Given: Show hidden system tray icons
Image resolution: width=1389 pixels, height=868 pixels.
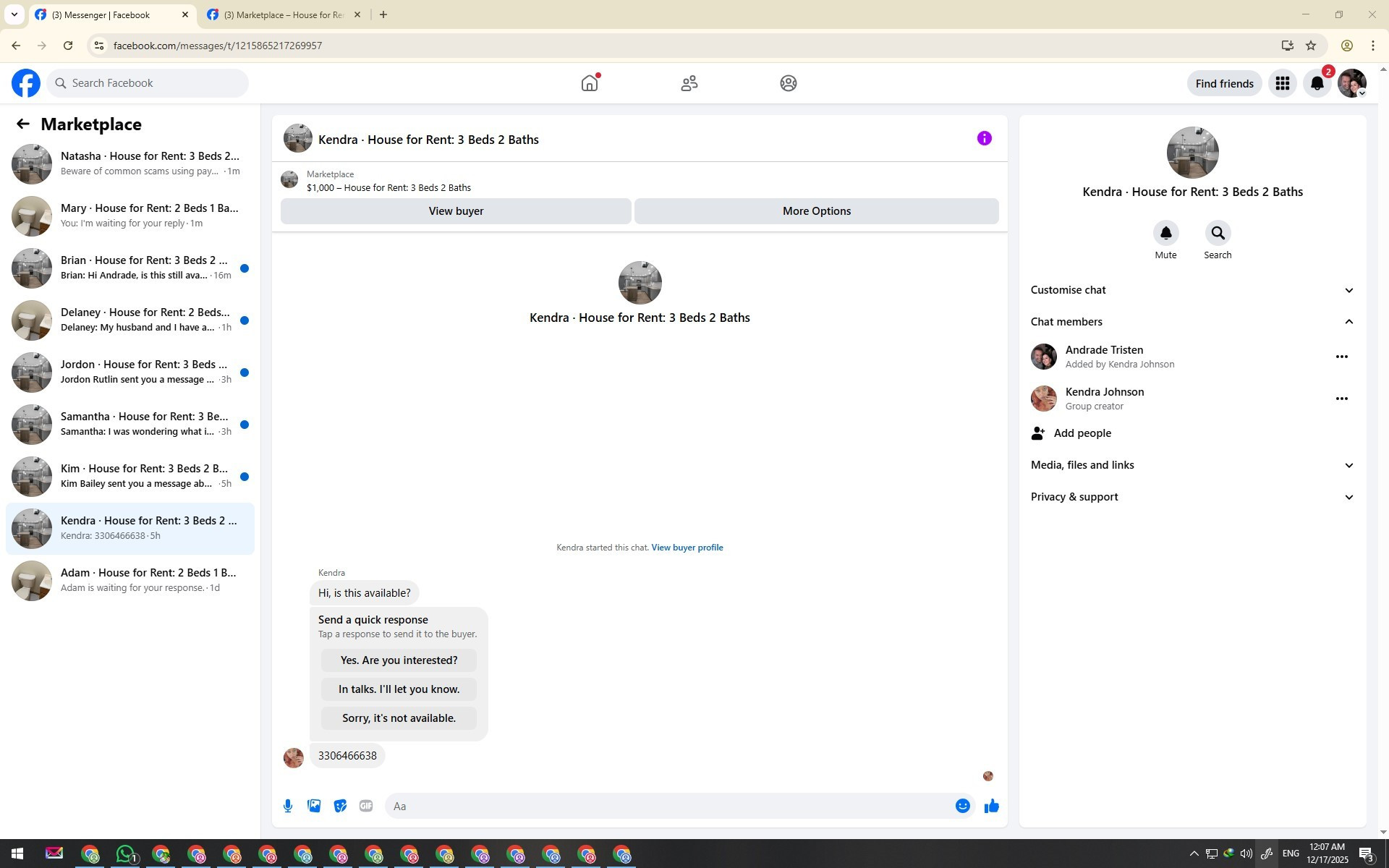Looking at the screenshot, I should tap(1194, 854).
